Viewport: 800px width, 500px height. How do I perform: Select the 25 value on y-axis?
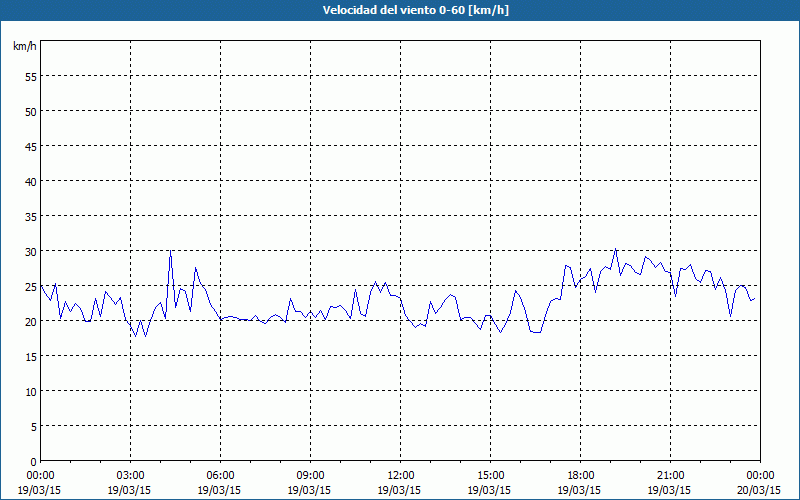(x=31, y=287)
